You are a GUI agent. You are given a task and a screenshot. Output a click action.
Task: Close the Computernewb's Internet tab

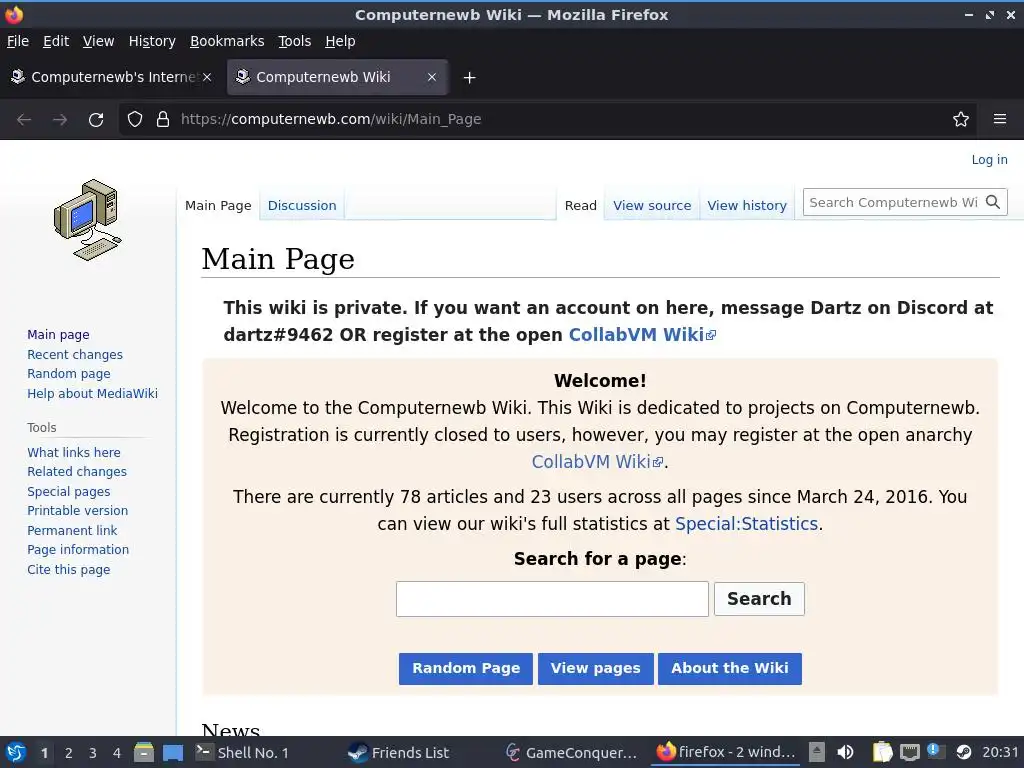(207, 77)
